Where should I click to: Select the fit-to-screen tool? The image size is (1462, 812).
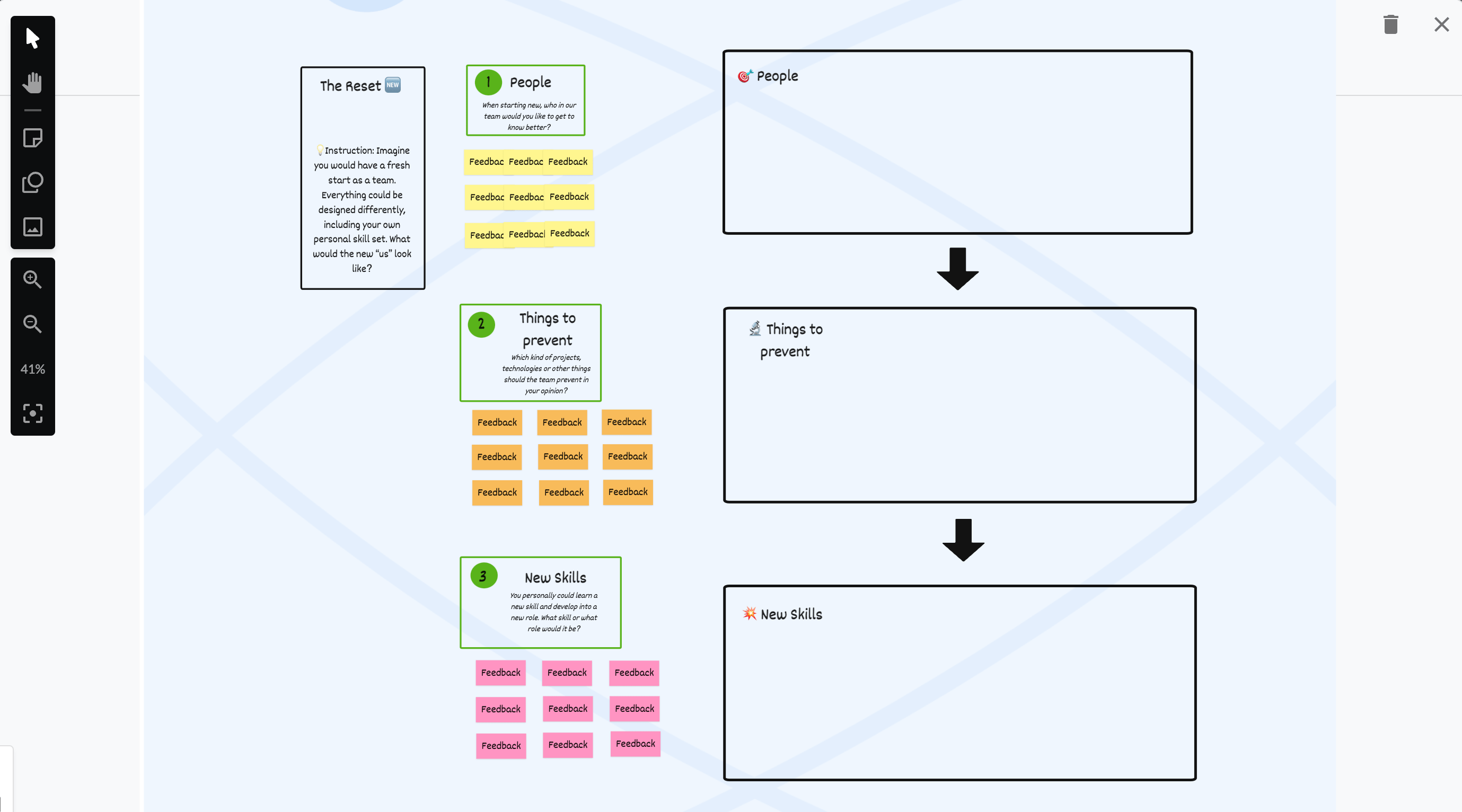coord(33,414)
